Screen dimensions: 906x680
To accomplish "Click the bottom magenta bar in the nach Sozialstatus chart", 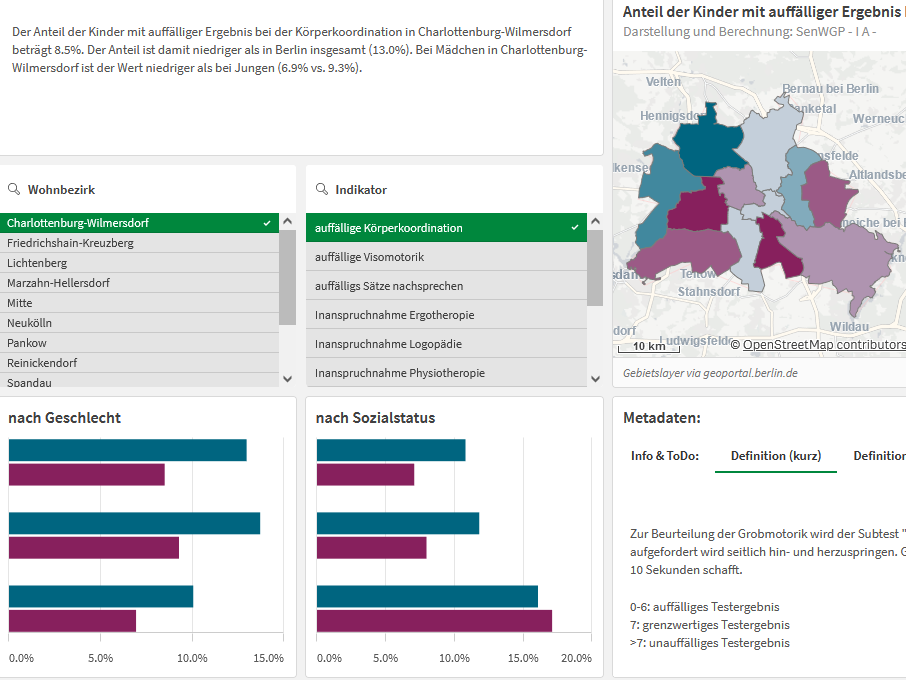I will (x=434, y=621).
